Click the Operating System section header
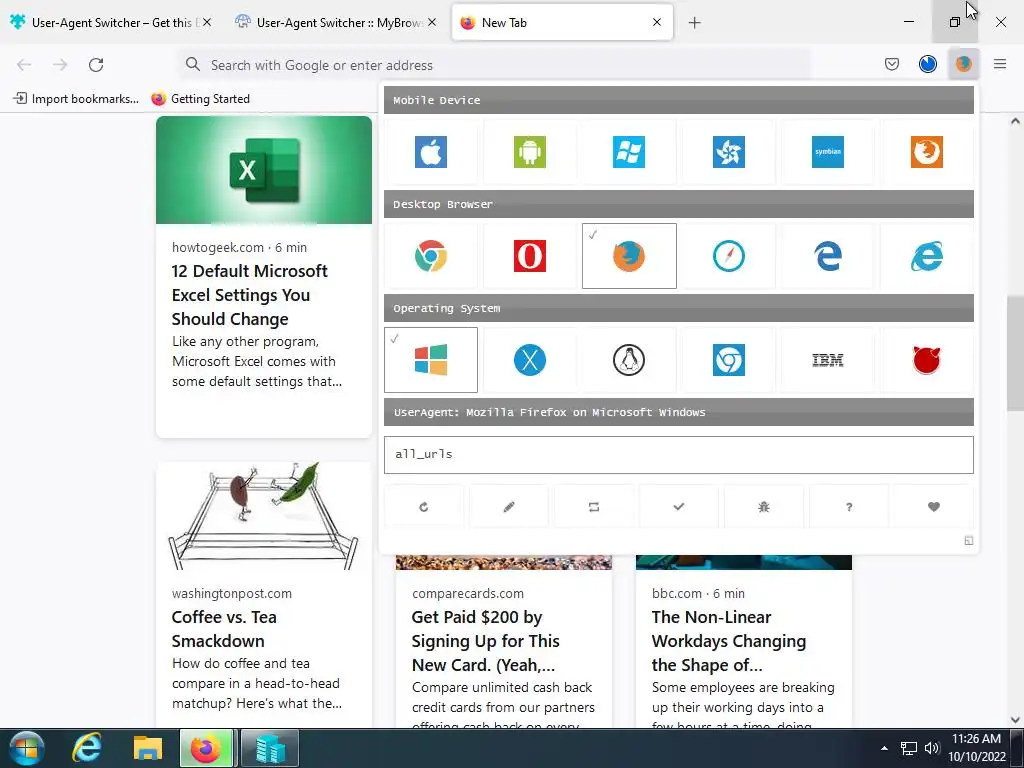 [679, 308]
